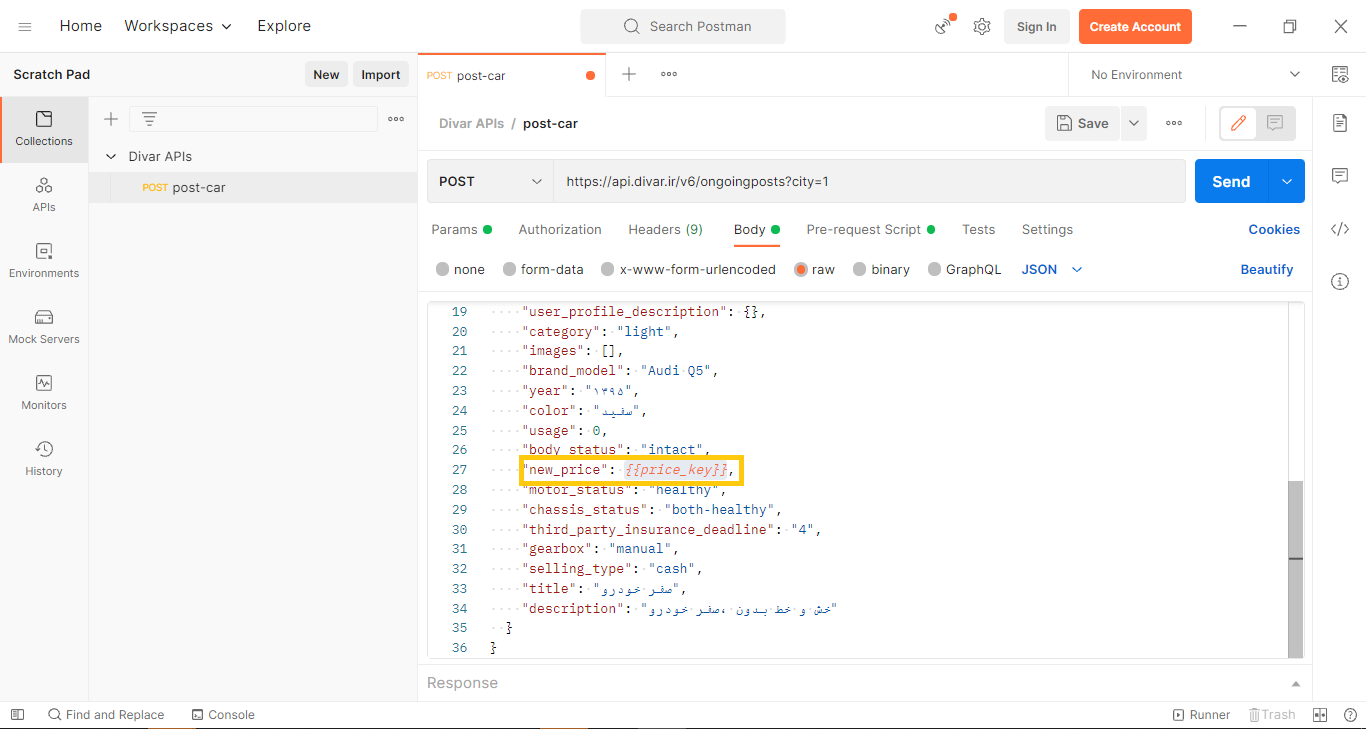The height and width of the screenshot is (729, 1366).
Task: Open Documentation pane in right sidebar
Action: click(1340, 122)
